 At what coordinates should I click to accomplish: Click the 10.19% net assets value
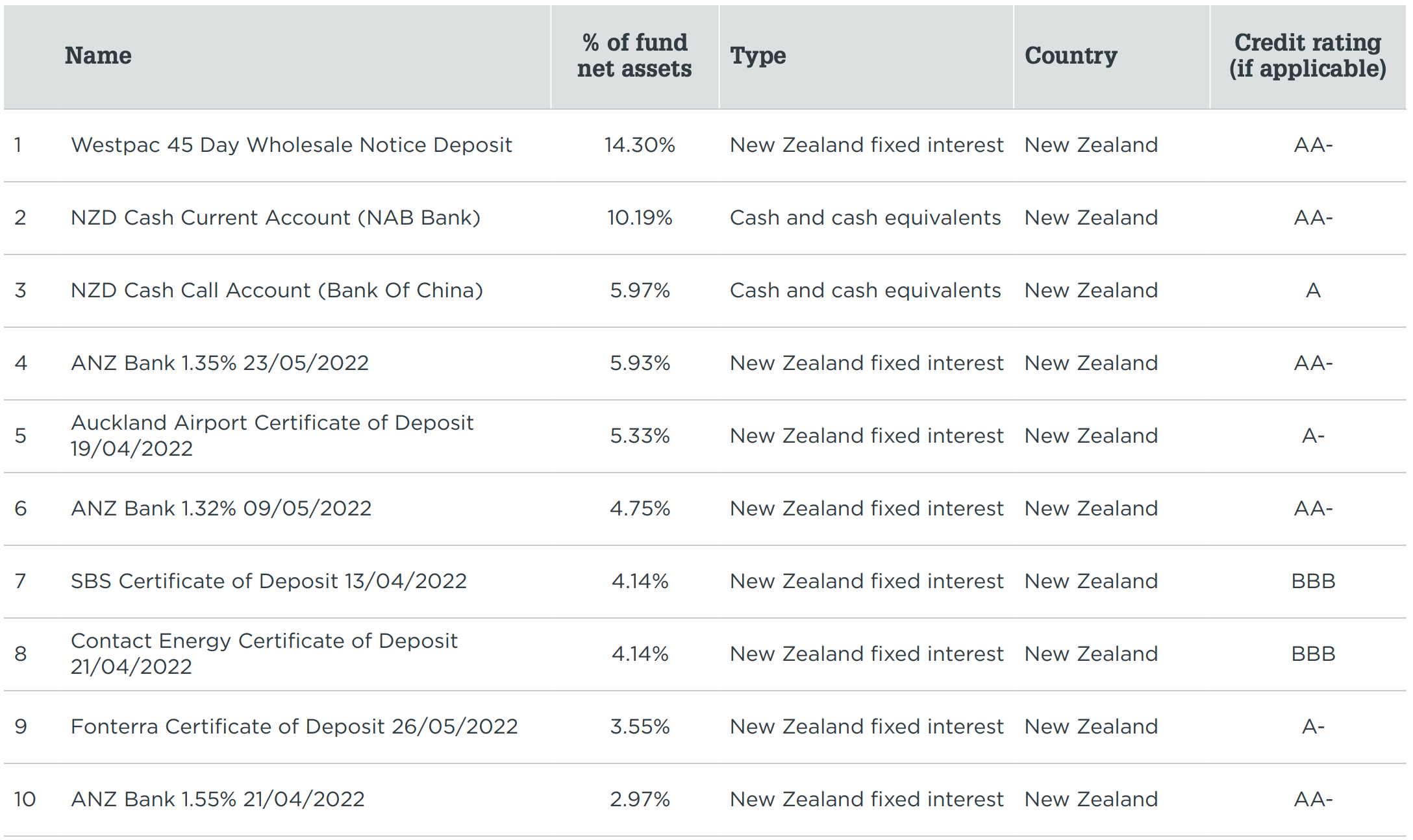pos(640,217)
